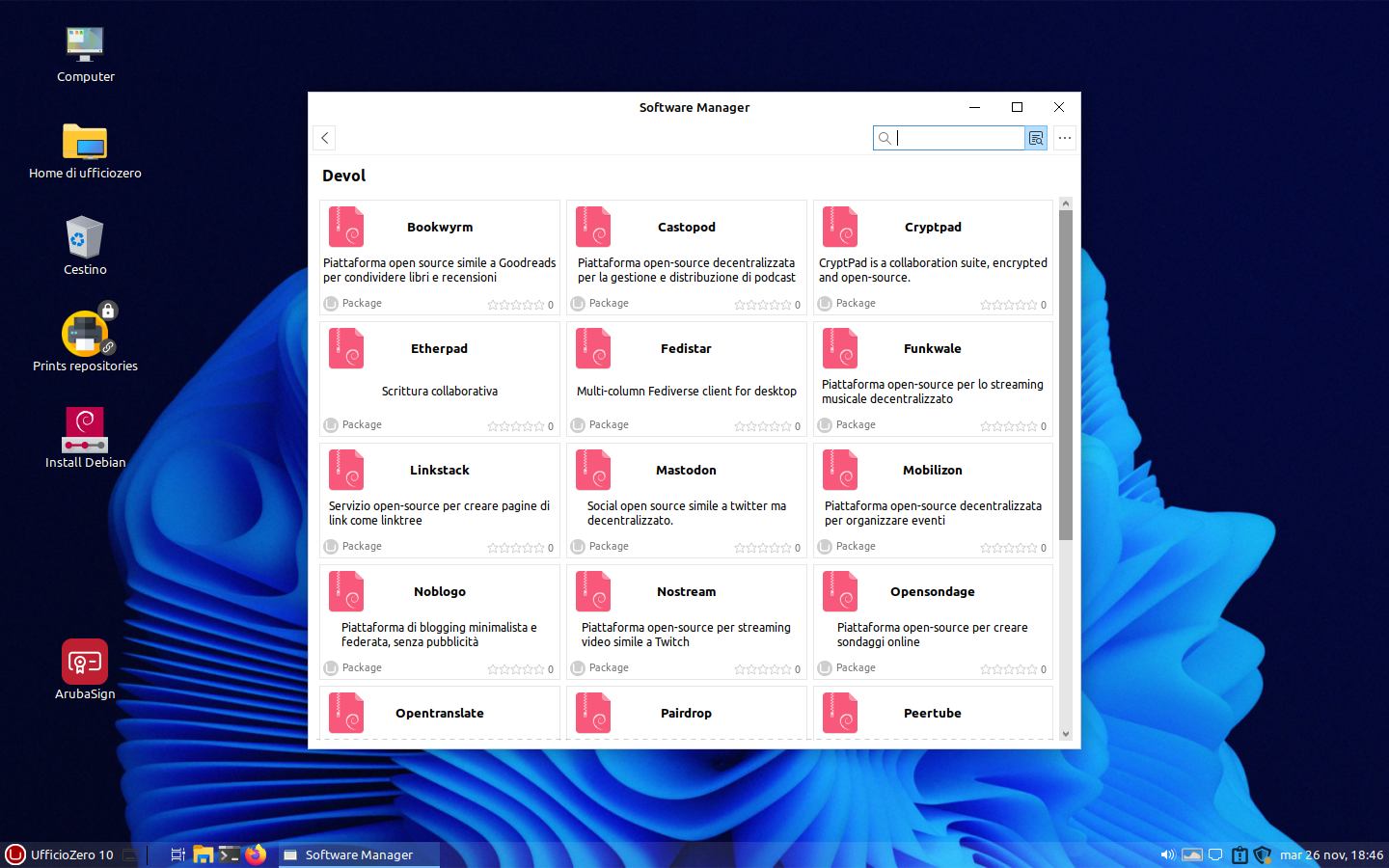Select the Noblogo title text
This screenshot has height=868, width=1389.
pos(440,592)
